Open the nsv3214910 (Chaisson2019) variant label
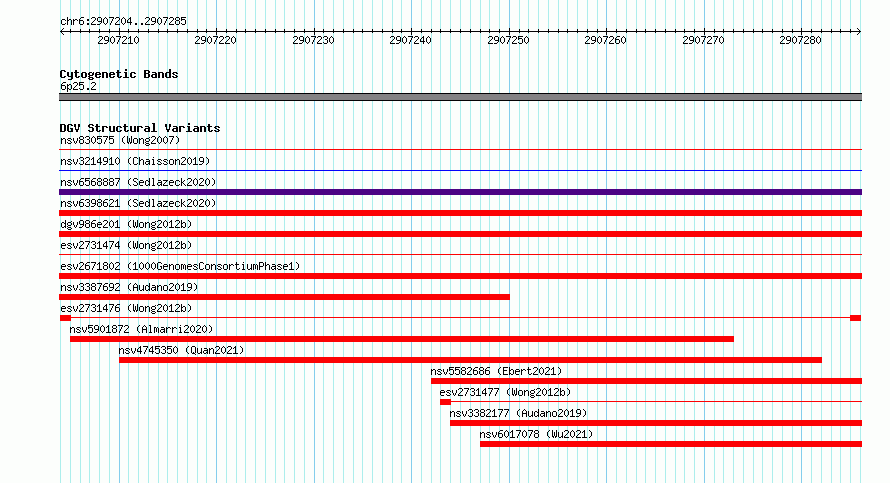 tap(135, 161)
